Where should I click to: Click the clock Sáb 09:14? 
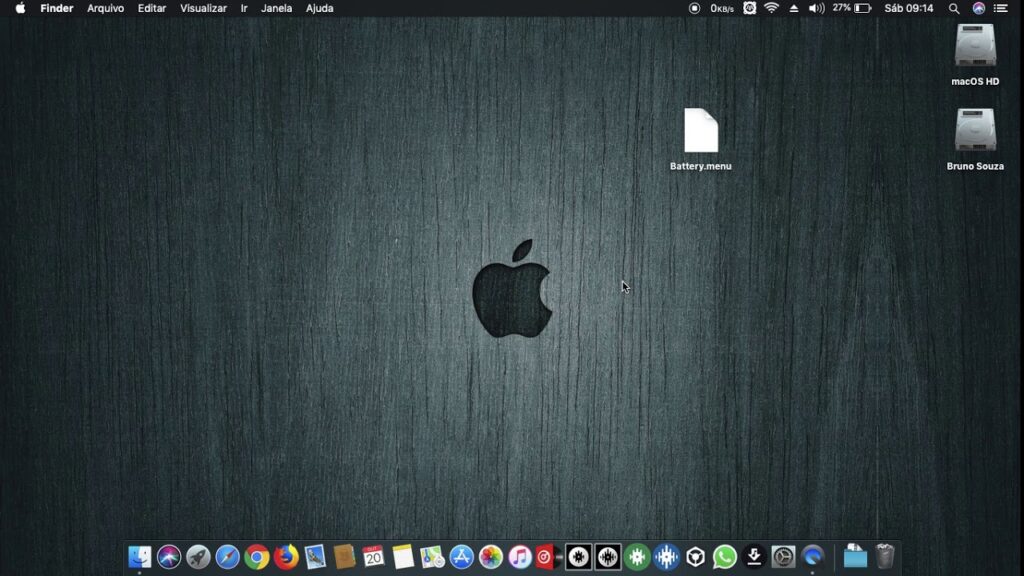pos(909,8)
